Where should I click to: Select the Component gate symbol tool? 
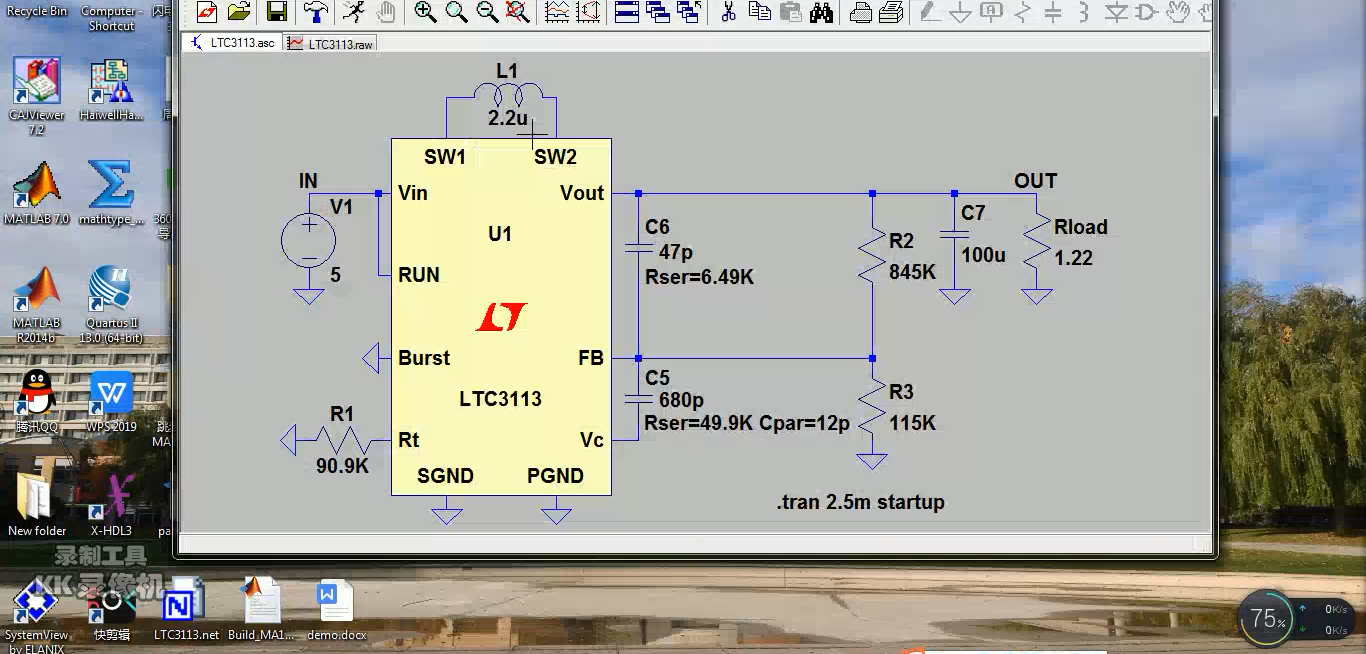pyautogui.click(x=1147, y=12)
